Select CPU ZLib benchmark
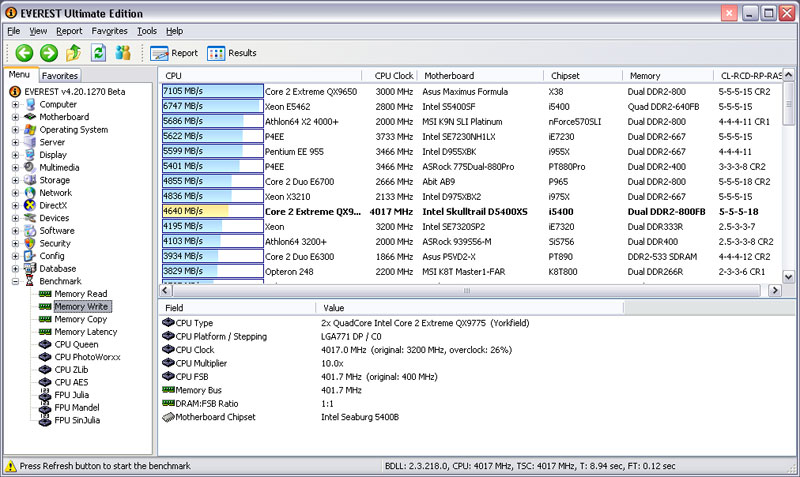The image size is (800, 477). [x=71, y=370]
